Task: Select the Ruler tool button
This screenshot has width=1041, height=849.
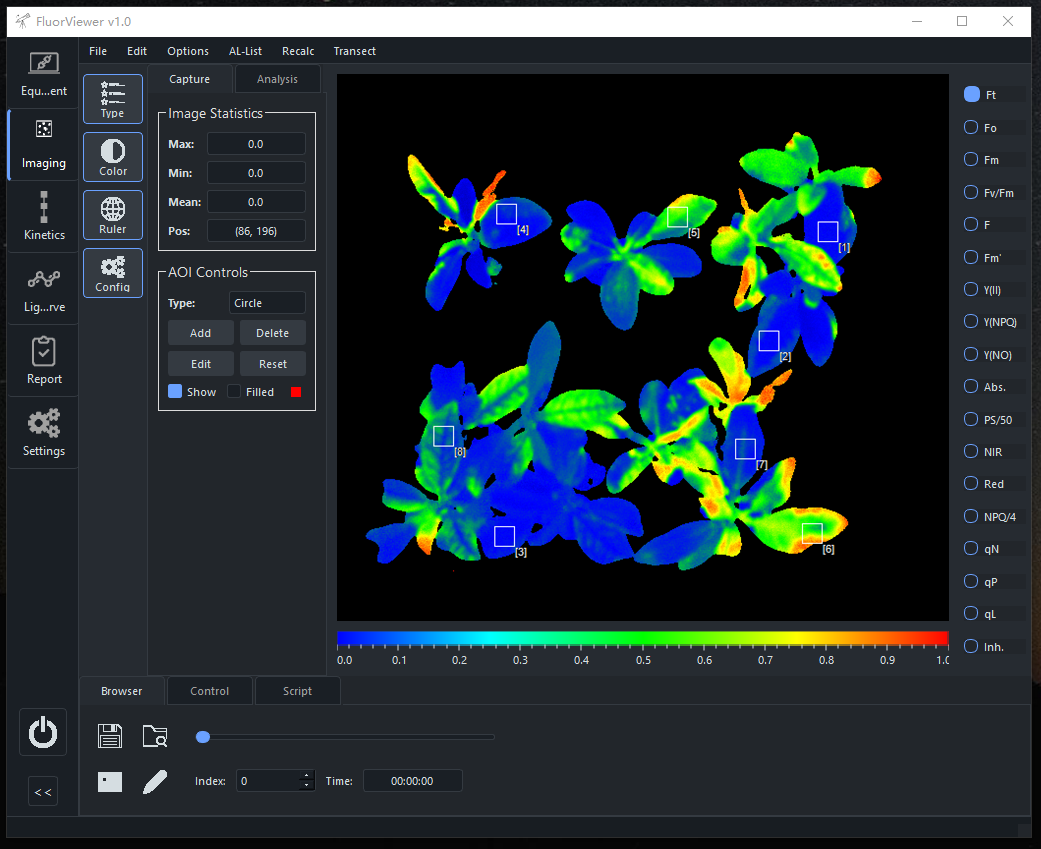Action: [113, 215]
